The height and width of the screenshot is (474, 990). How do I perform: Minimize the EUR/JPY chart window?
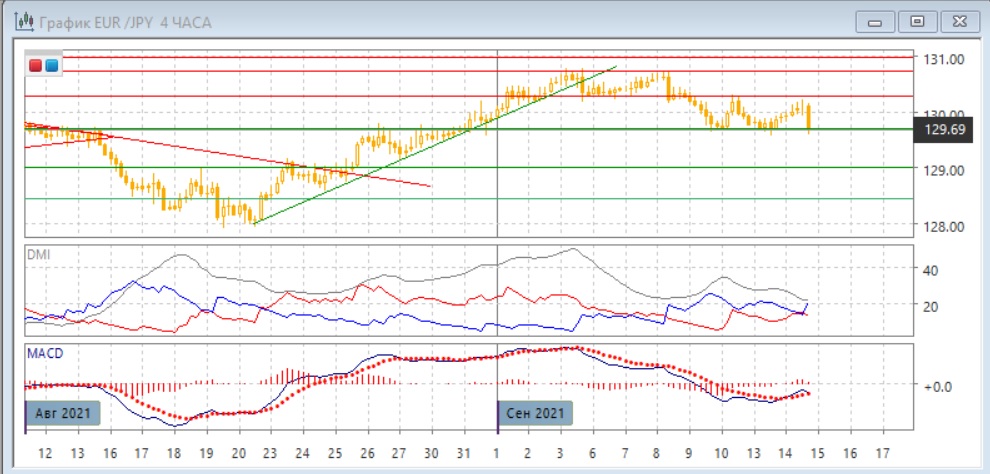click(875, 22)
